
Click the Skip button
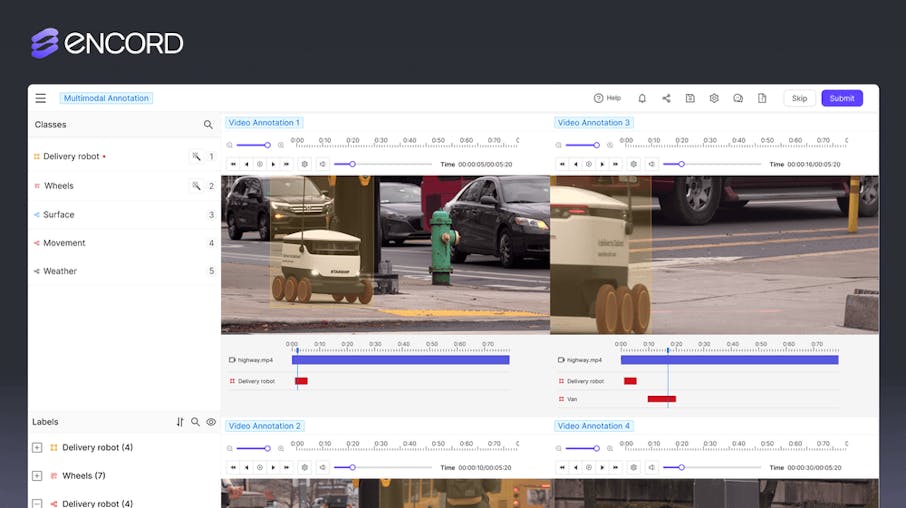pos(799,98)
